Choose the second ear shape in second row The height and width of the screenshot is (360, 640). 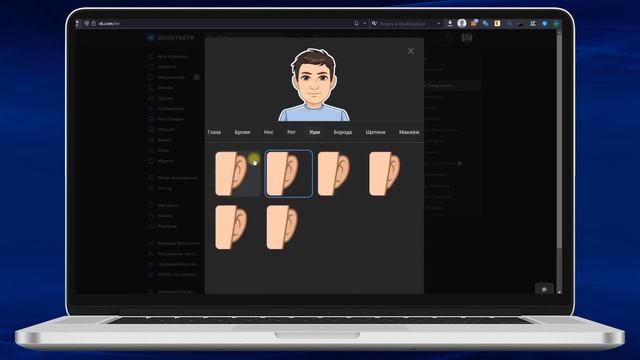click(282, 227)
